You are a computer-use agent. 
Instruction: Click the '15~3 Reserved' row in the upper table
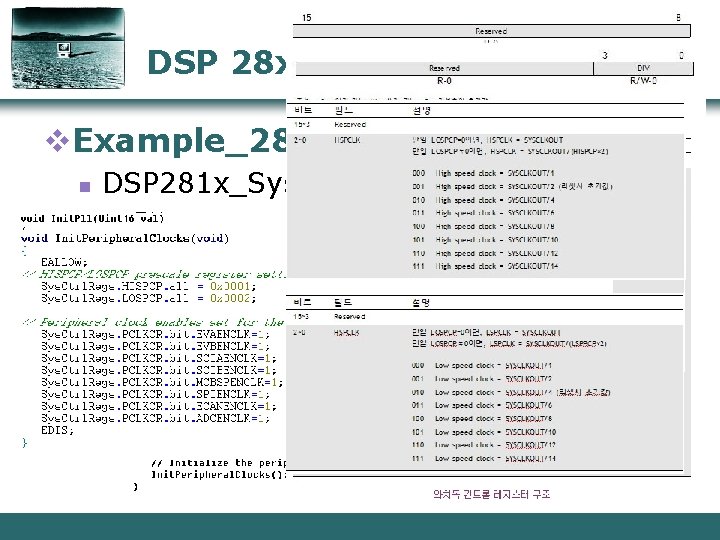[x=486, y=124]
